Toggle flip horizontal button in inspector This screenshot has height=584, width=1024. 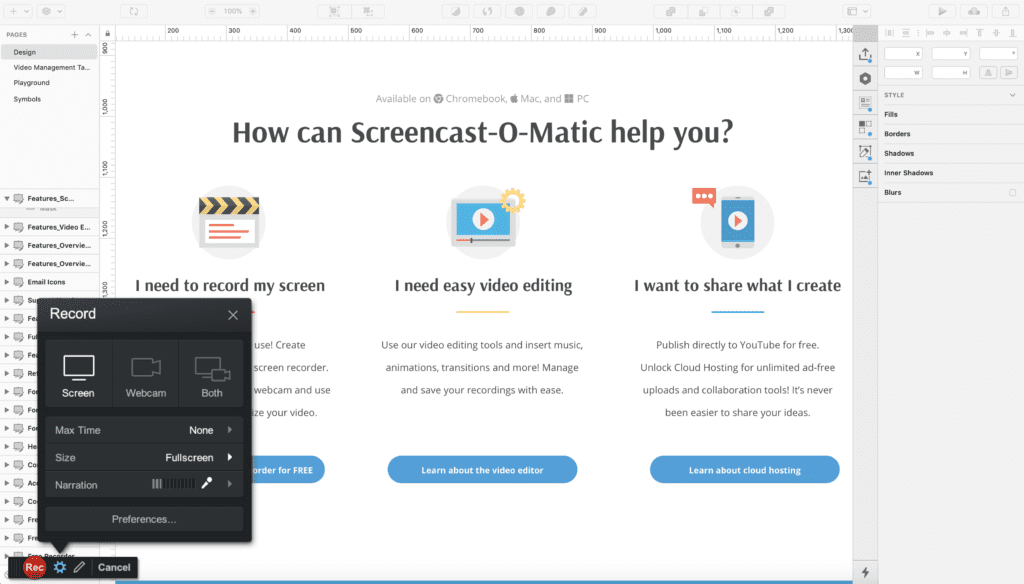(x=988, y=73)
